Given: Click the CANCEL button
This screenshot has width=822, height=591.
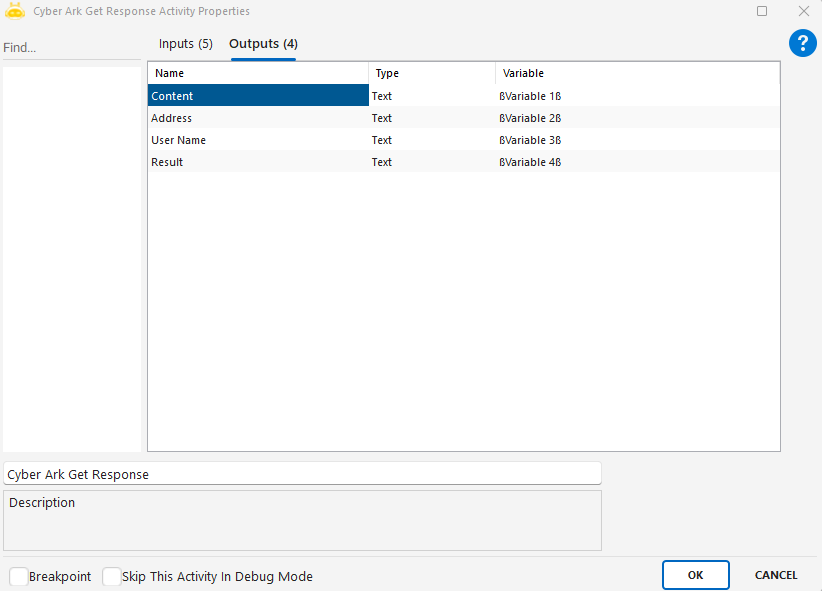Looking at the screenshot, I should pos(775,575).
